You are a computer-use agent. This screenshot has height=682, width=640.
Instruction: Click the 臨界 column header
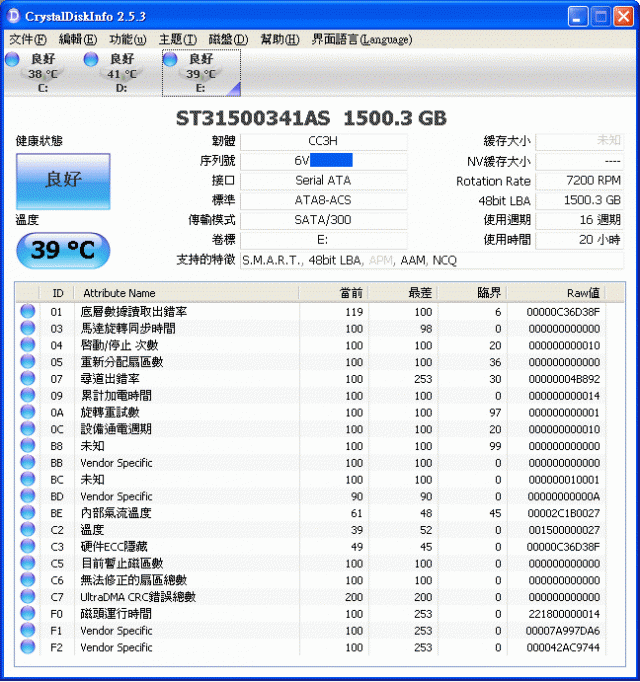[472, 293]
